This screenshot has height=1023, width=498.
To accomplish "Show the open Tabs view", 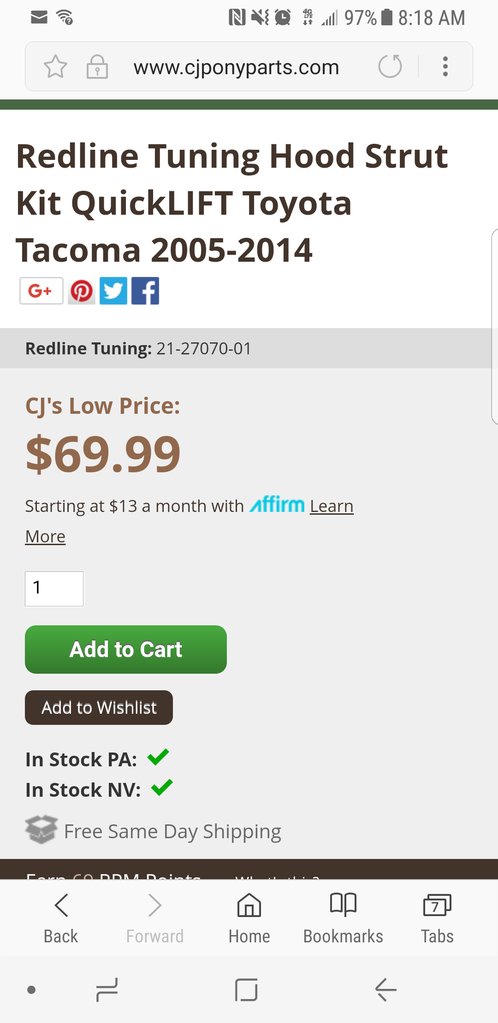I will click(x=437, y=919).
